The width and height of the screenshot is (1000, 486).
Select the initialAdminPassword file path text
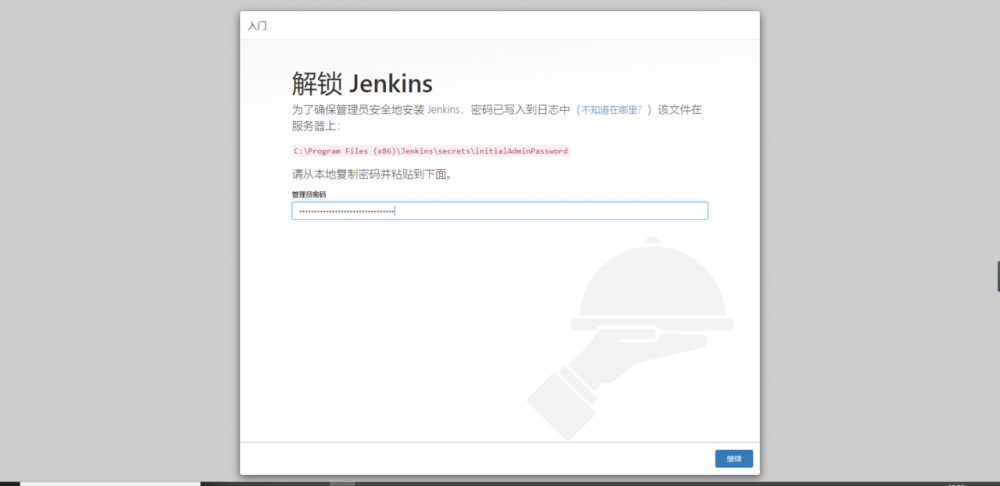click(430, 151)
